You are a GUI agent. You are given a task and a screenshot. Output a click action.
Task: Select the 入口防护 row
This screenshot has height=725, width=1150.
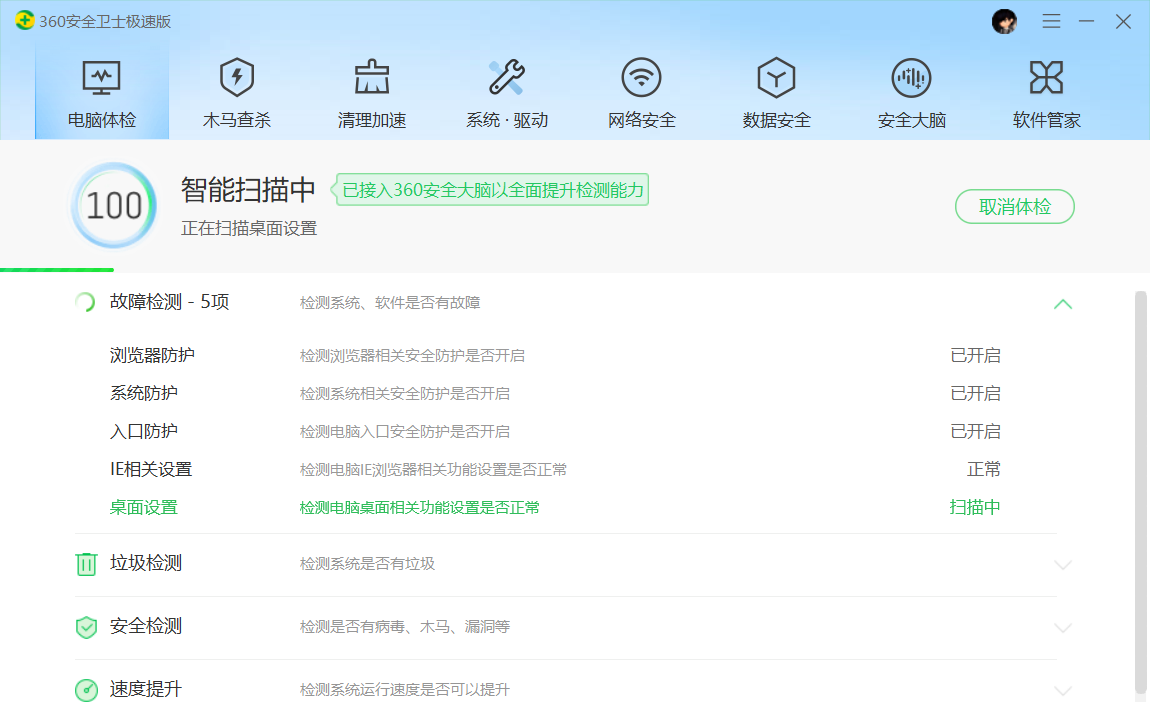point(554,432)
